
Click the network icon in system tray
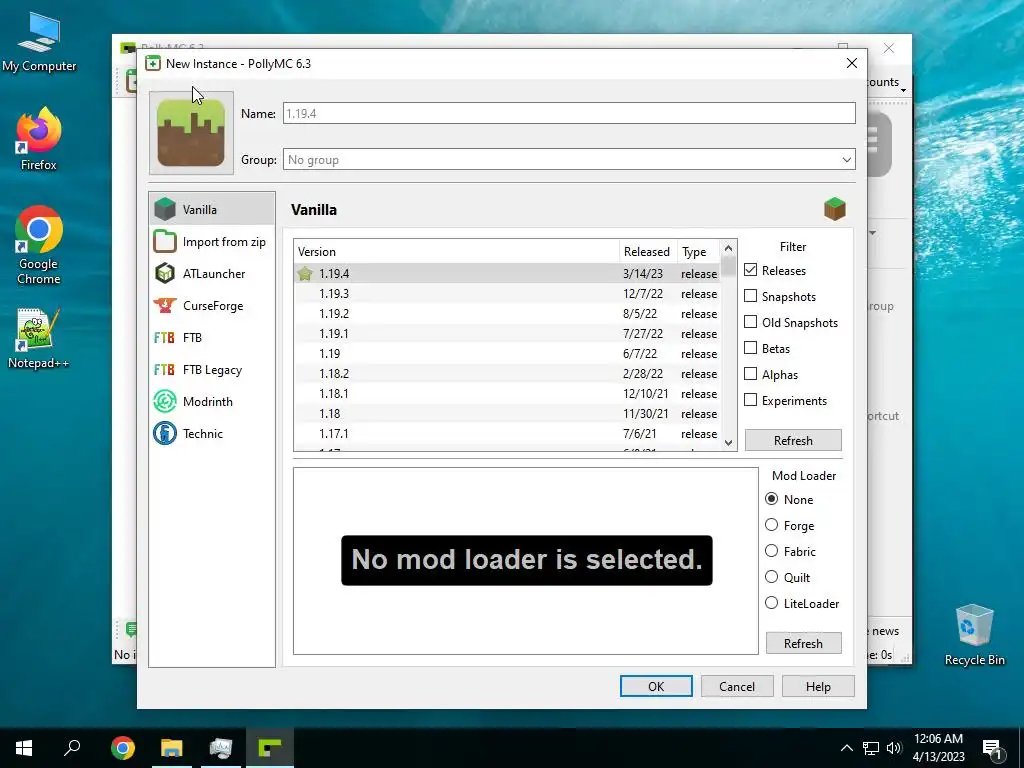click(x=871, y=748)
